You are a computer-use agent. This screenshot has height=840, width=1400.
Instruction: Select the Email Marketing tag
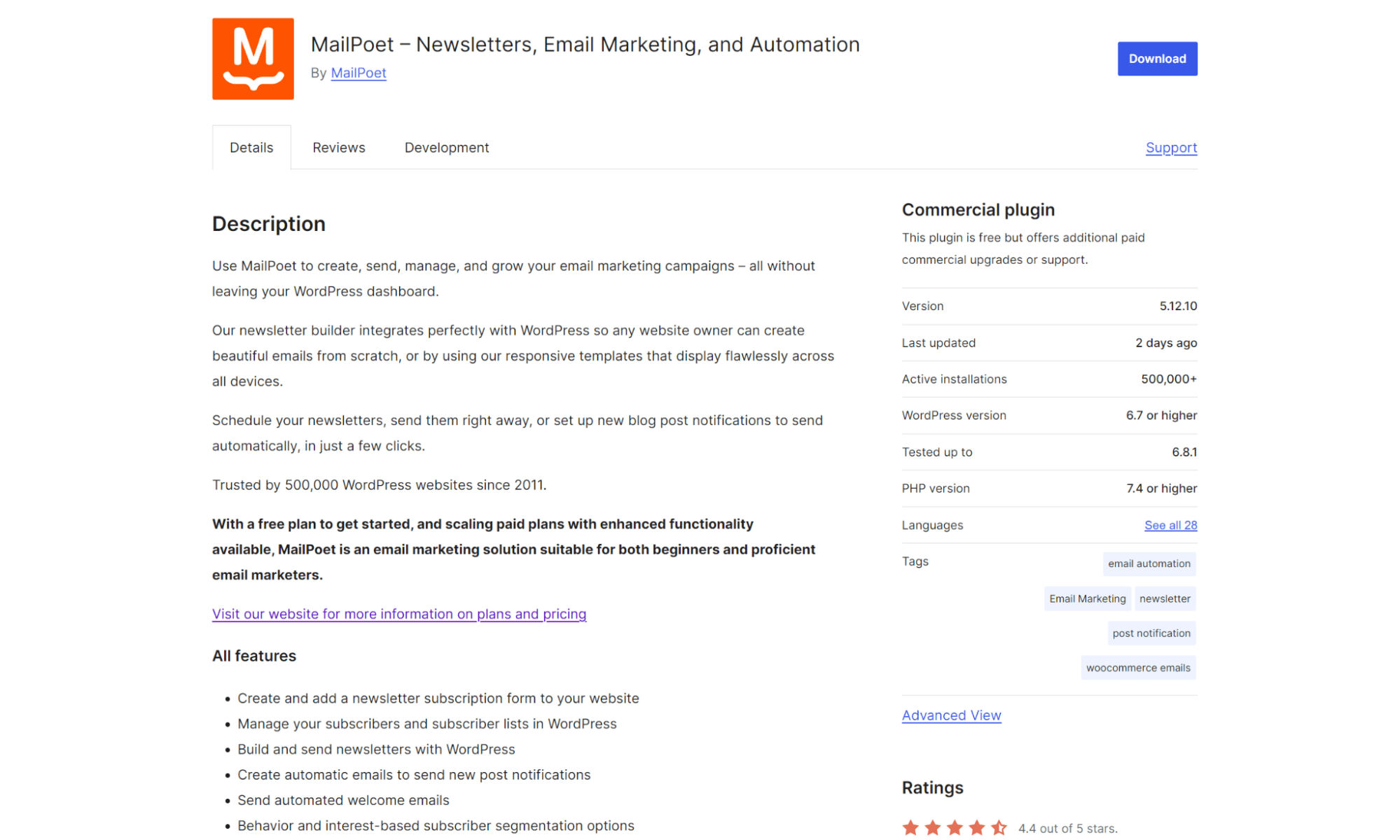[x=1087, y=598]
